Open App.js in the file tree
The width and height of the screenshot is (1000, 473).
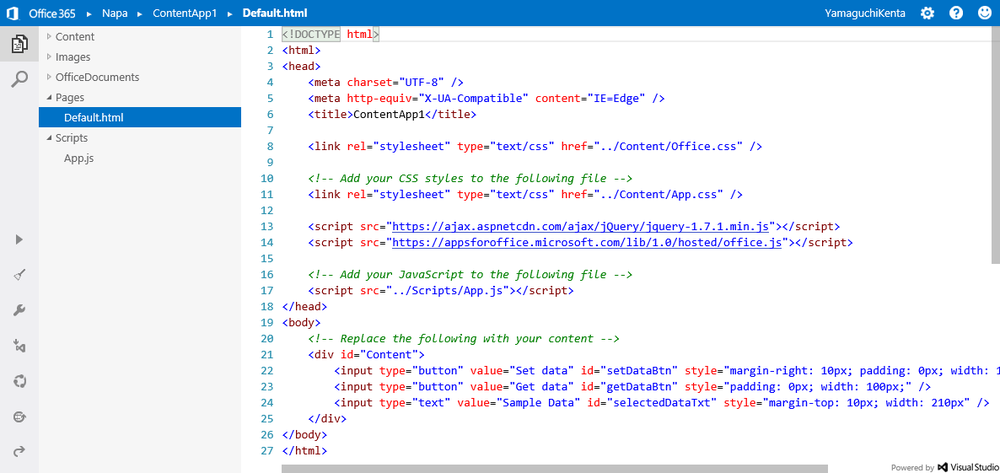click(78, 158)
